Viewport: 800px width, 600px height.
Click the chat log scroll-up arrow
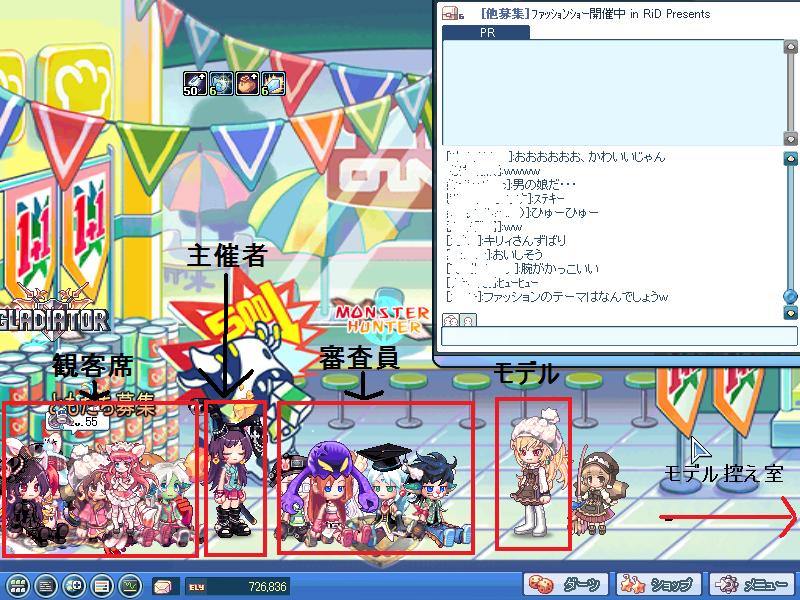pyautogui.click(x=790, y=158)
